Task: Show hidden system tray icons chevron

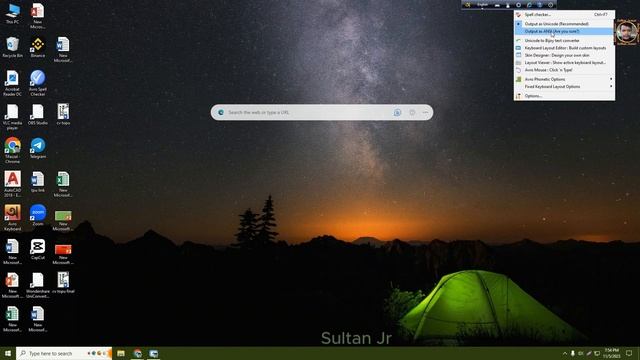Action: click(x=565, y=353)
